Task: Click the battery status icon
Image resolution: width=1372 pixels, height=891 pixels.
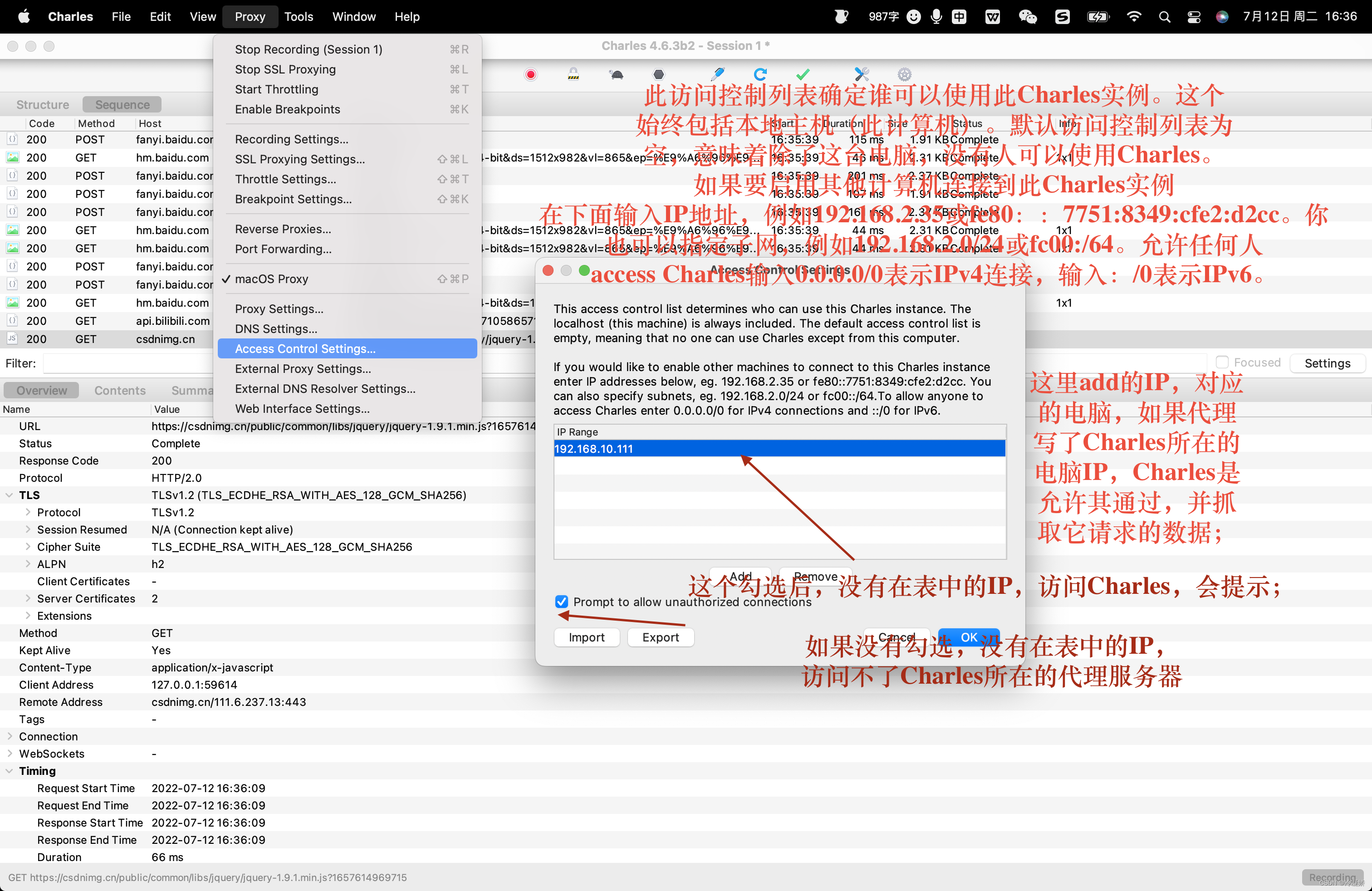Action: click(x=1098, y=17)
